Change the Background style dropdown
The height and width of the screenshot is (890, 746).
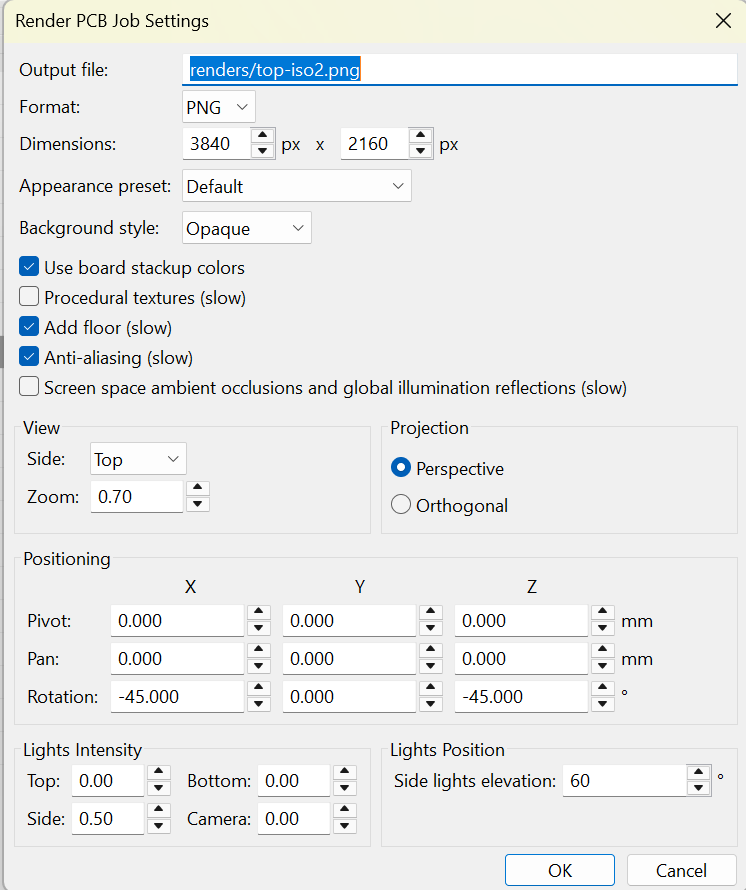(246, 227)
